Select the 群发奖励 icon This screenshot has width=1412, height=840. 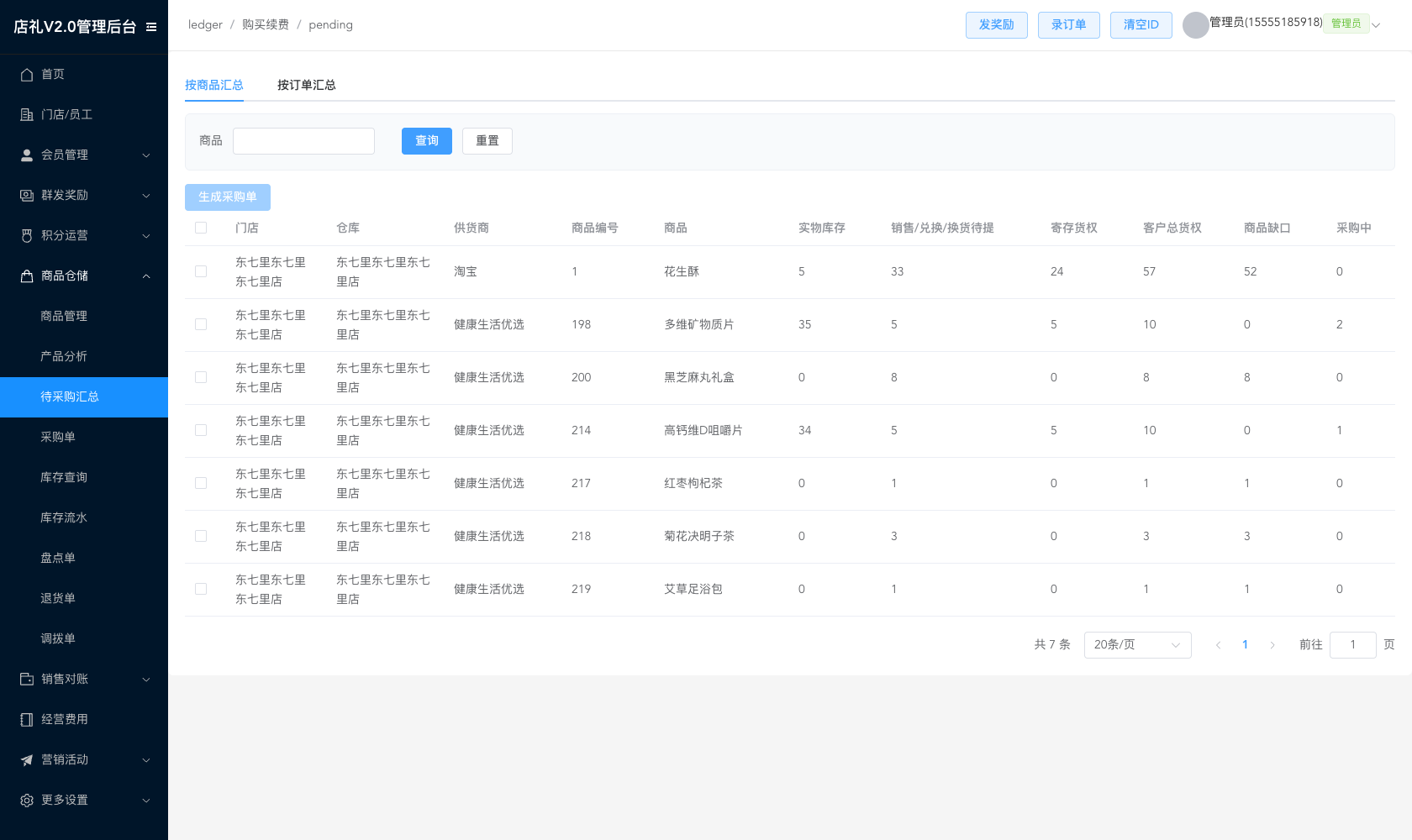27,196
